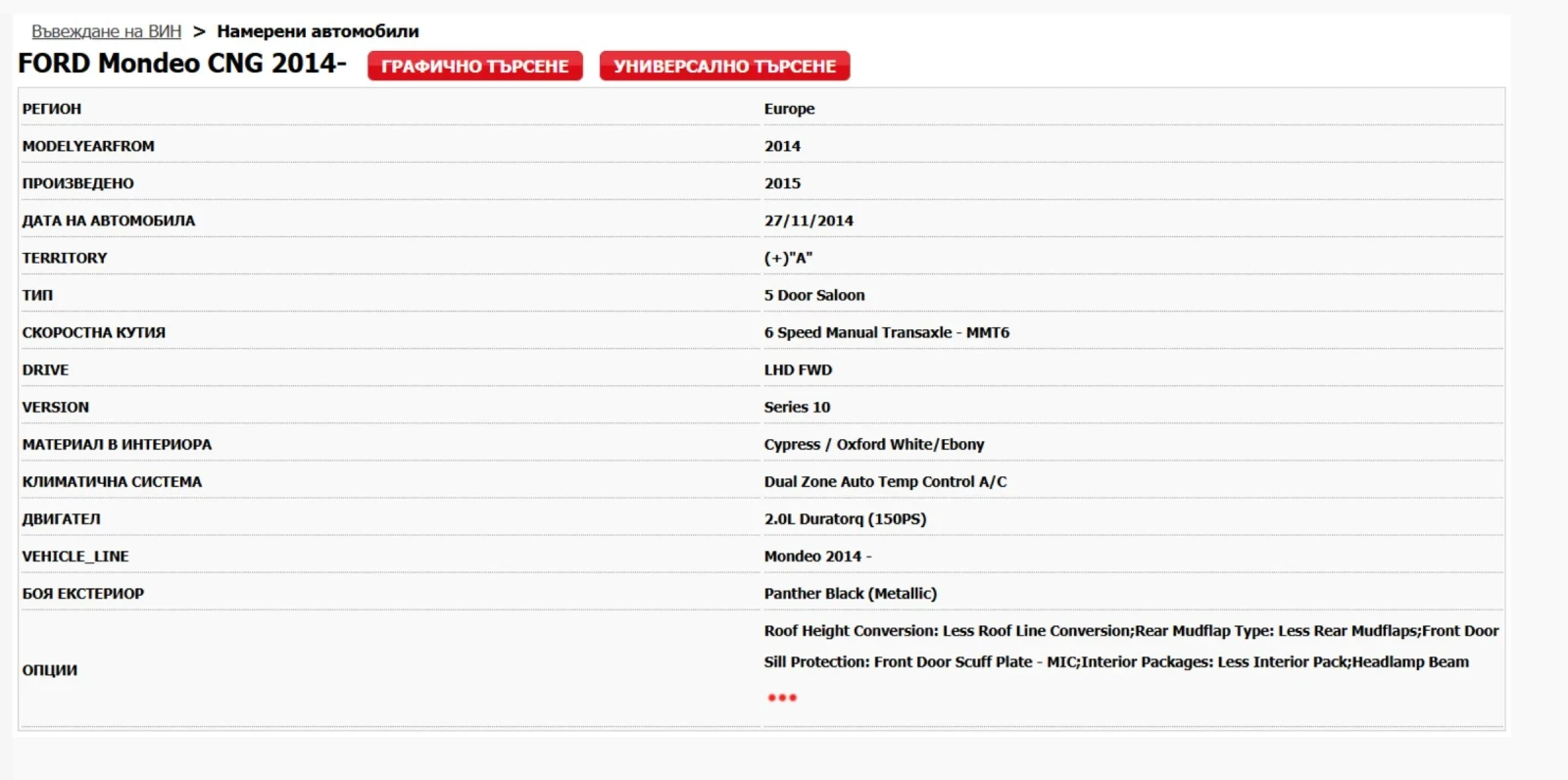Select the MODELYEARFROM row label

coord(88,146)
